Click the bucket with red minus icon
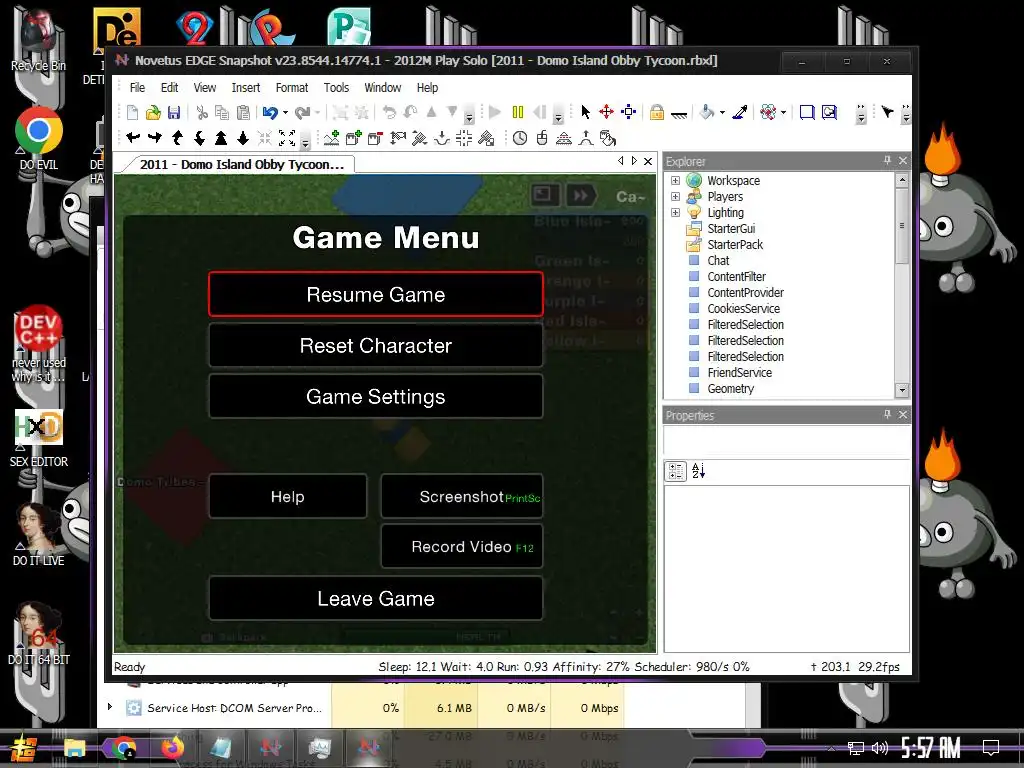This screenshot has width=1024, height=768. [376, 138]
